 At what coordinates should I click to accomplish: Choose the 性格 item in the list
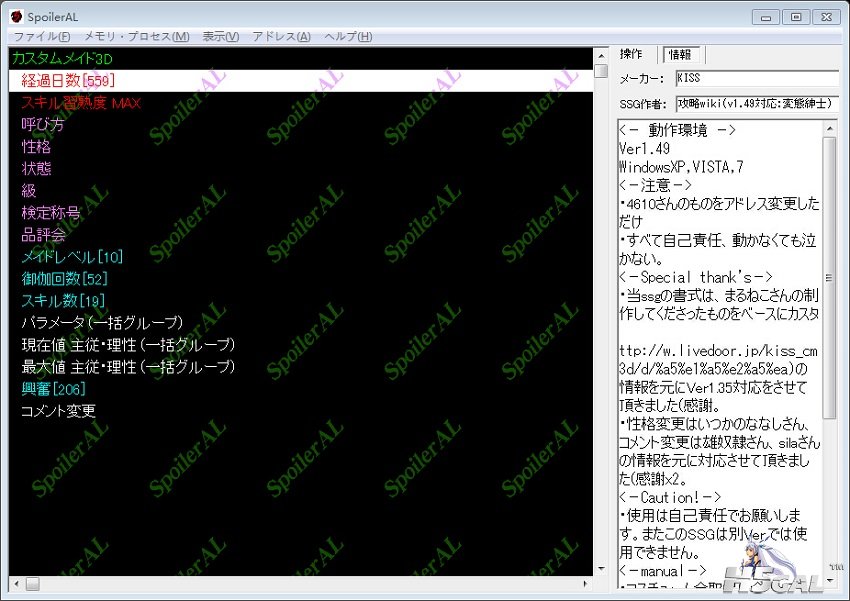click(36, 146)
